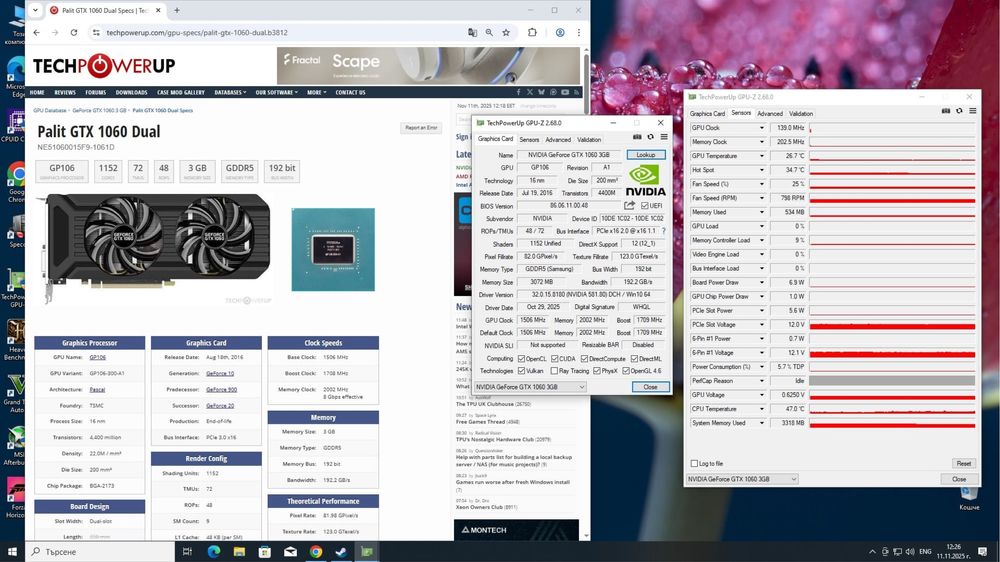Click GP106 chip image thumbnail
The image size is (1000, 562).
333,249
